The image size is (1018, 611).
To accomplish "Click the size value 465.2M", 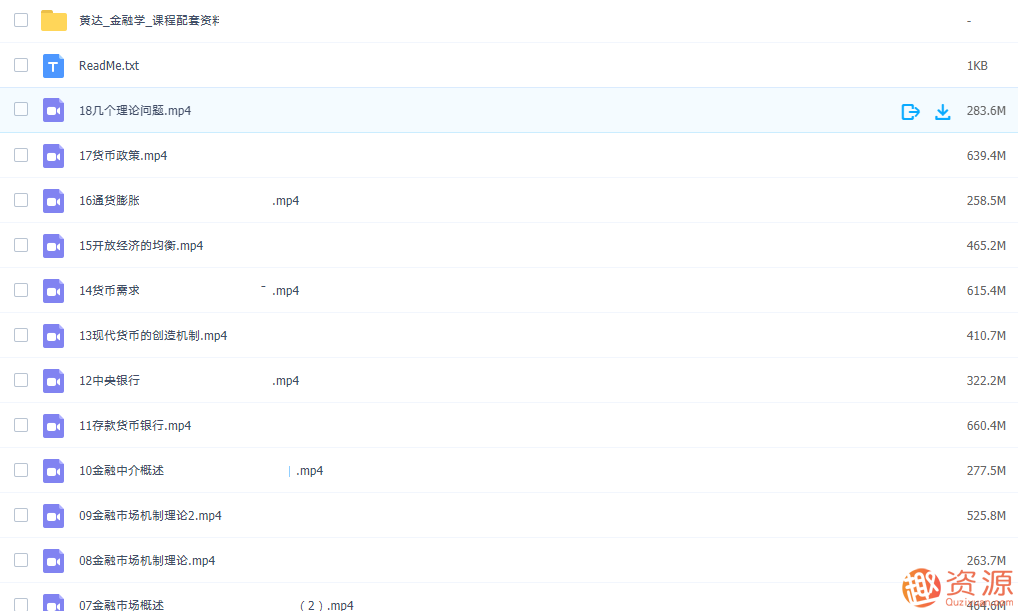I will pos(986,245).
